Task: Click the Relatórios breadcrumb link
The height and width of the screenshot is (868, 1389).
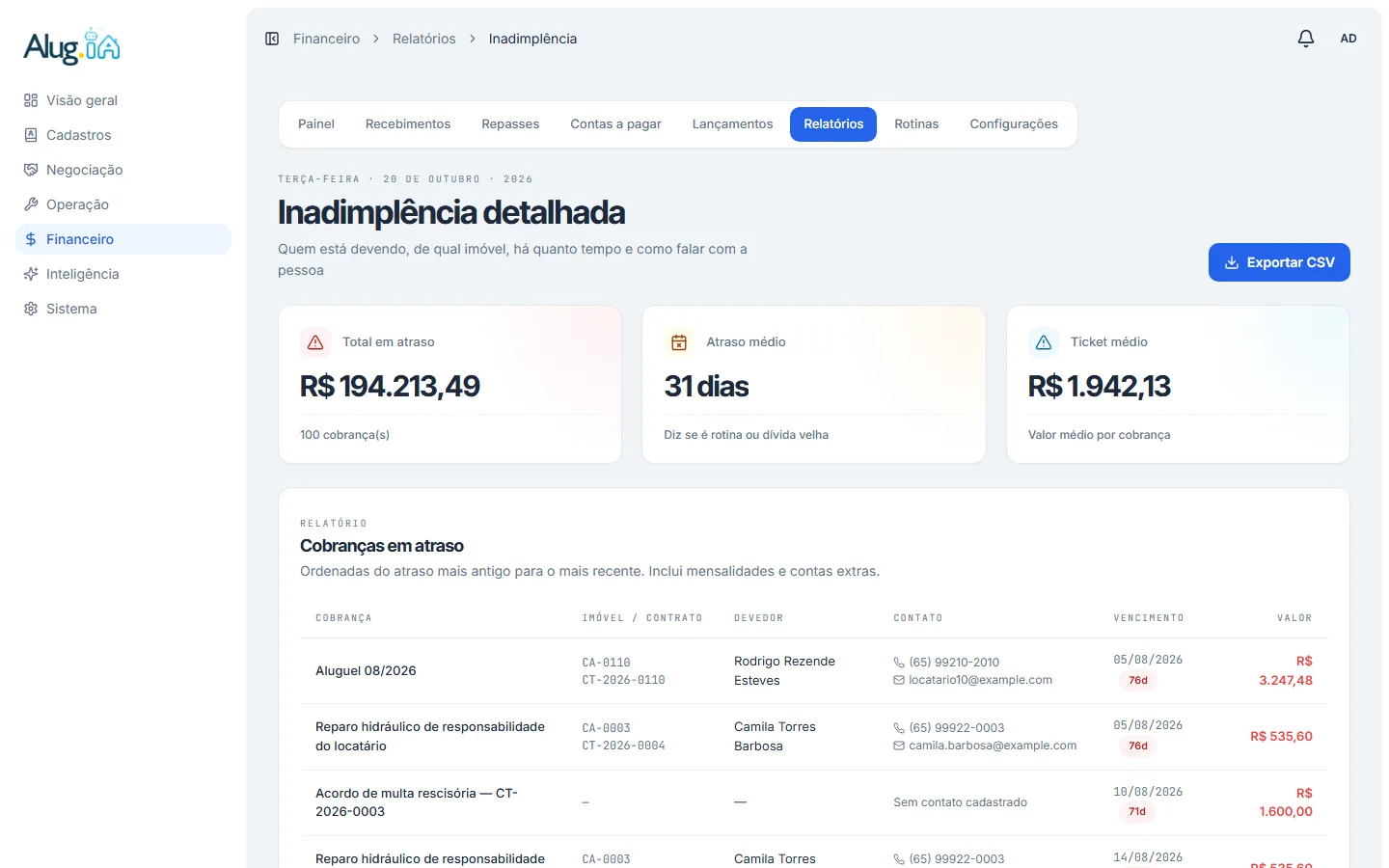Action: click(x=424, y=39)
